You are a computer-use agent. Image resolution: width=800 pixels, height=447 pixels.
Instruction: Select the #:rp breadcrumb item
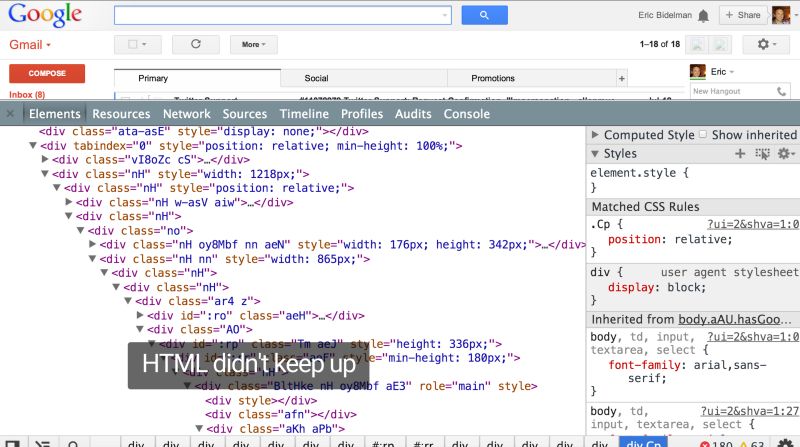[383, 443]
